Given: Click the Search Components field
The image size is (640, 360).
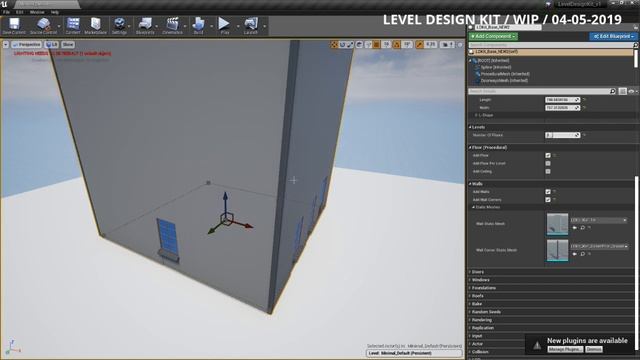Looking at the screenshot, I should (550, 45).
